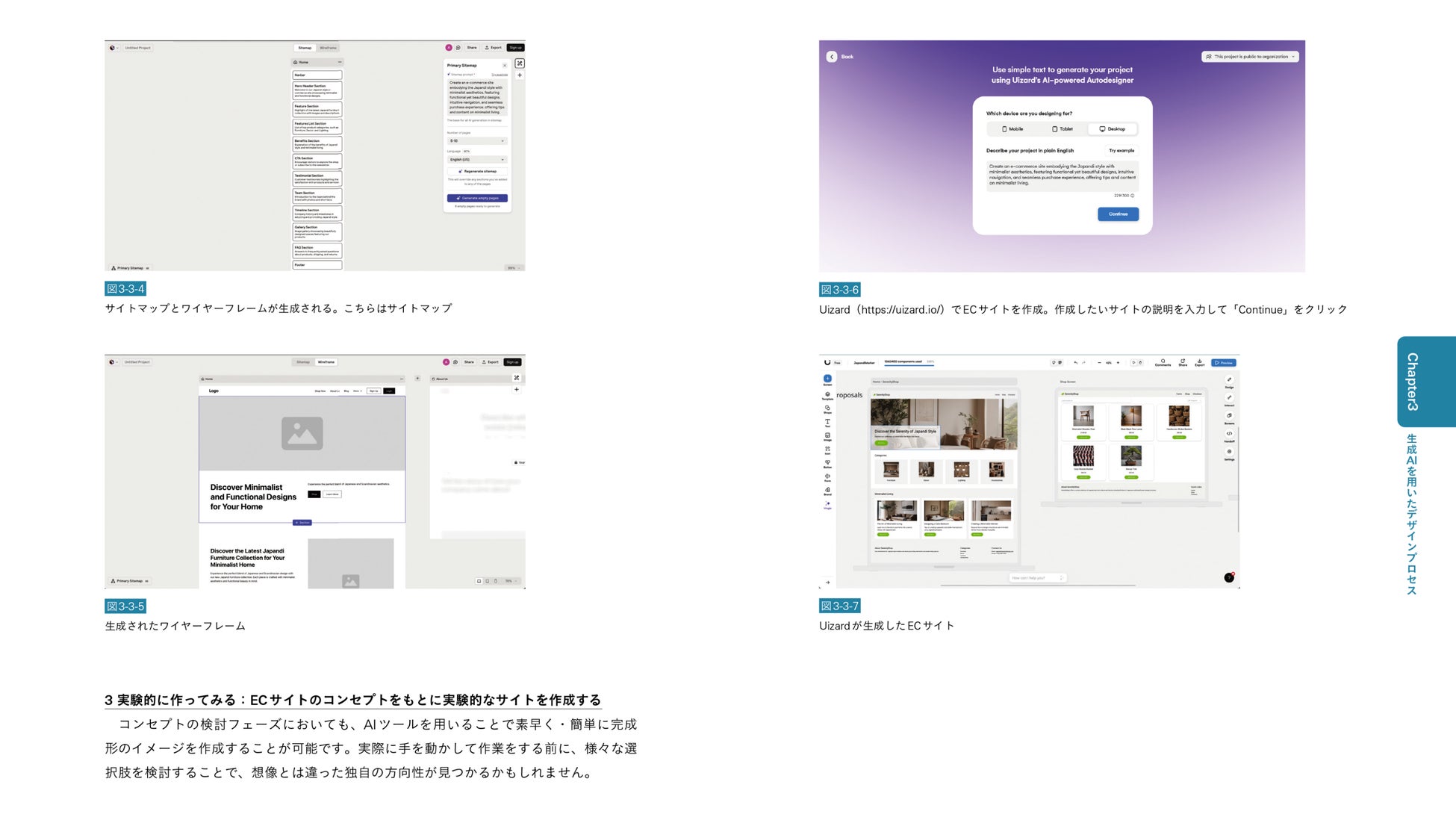Click the blue Continue button
The image size is (1456, 817).
(x=1118, y=214)
